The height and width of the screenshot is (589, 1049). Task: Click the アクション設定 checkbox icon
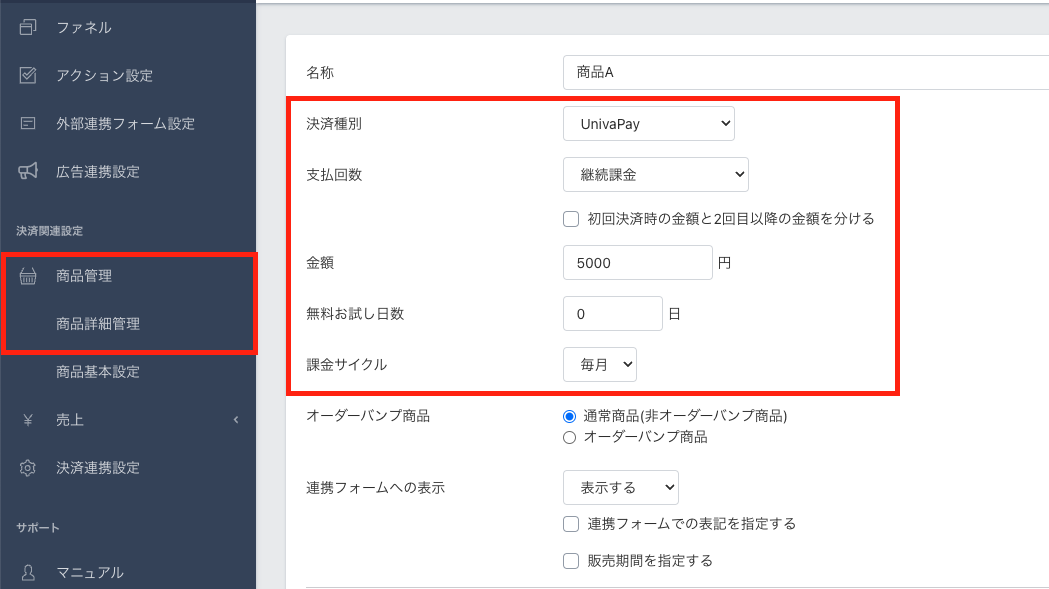coord(28,75)
